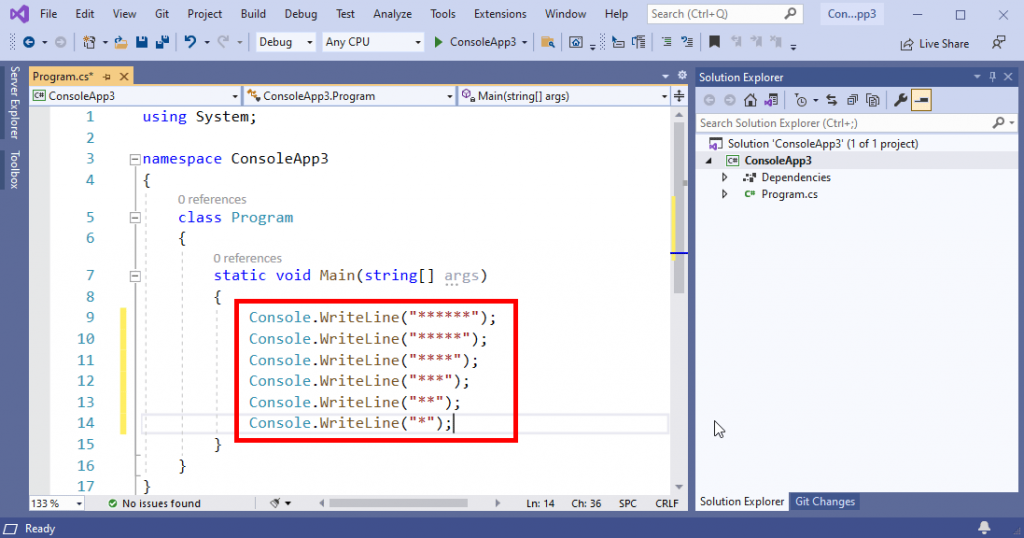Viewport: 1024px width, 538px height.
Task: Open the Debug configuration dropdown
Action: tap(285, 42)
